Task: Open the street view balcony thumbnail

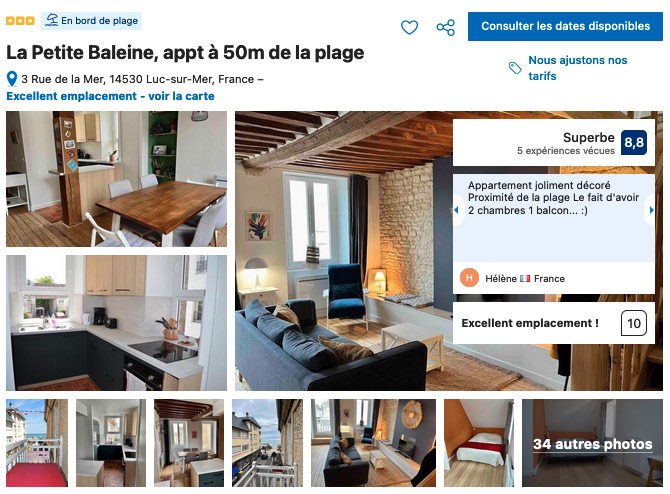Action: [267, 443]
